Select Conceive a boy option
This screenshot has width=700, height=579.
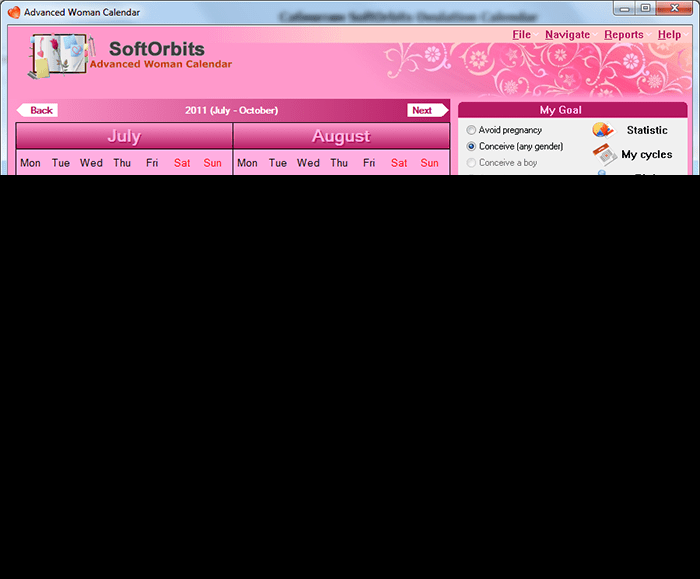click(x=471, y=162)
